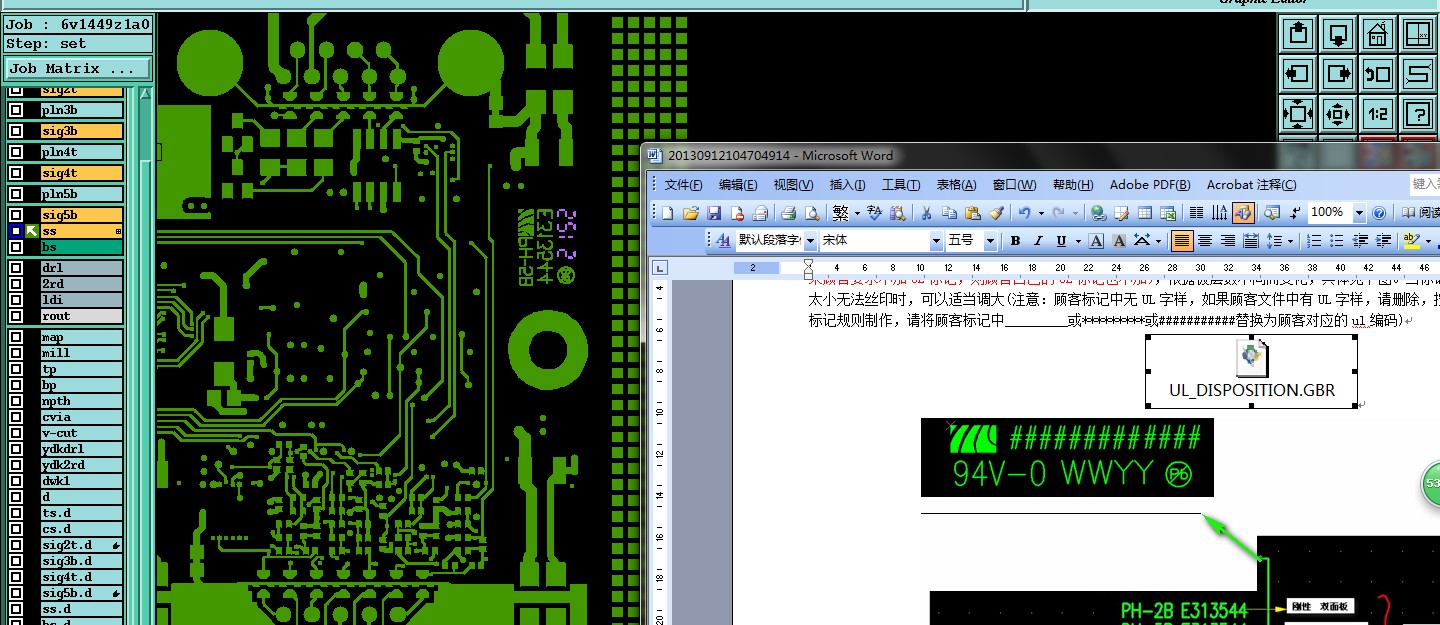Viewport: 1440px width, 625px height.
Task: Click the pan up icon in Graphic Editor
Action: point(1297,34)
